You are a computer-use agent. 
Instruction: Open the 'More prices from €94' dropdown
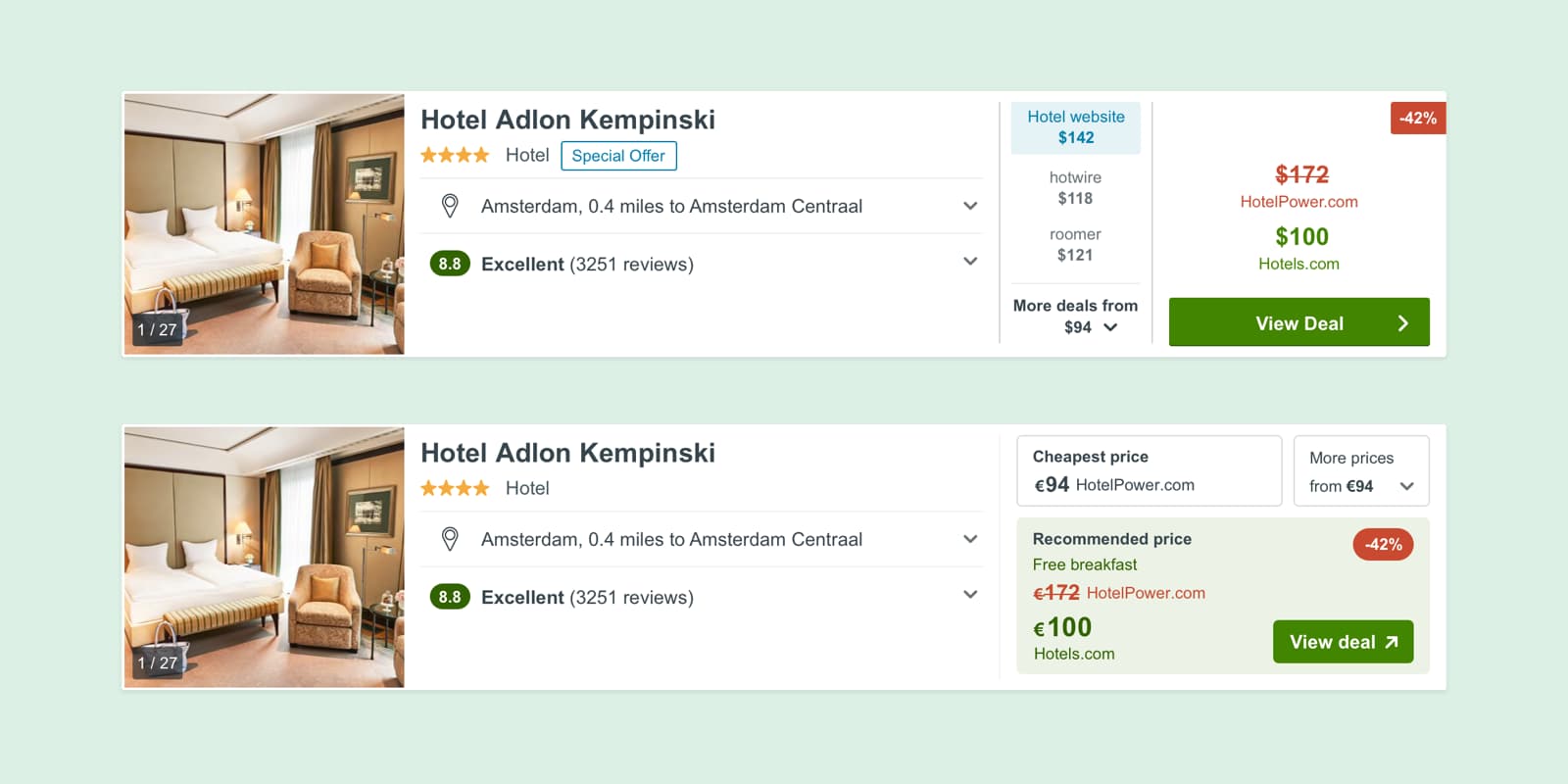(x=1361, y=471)
